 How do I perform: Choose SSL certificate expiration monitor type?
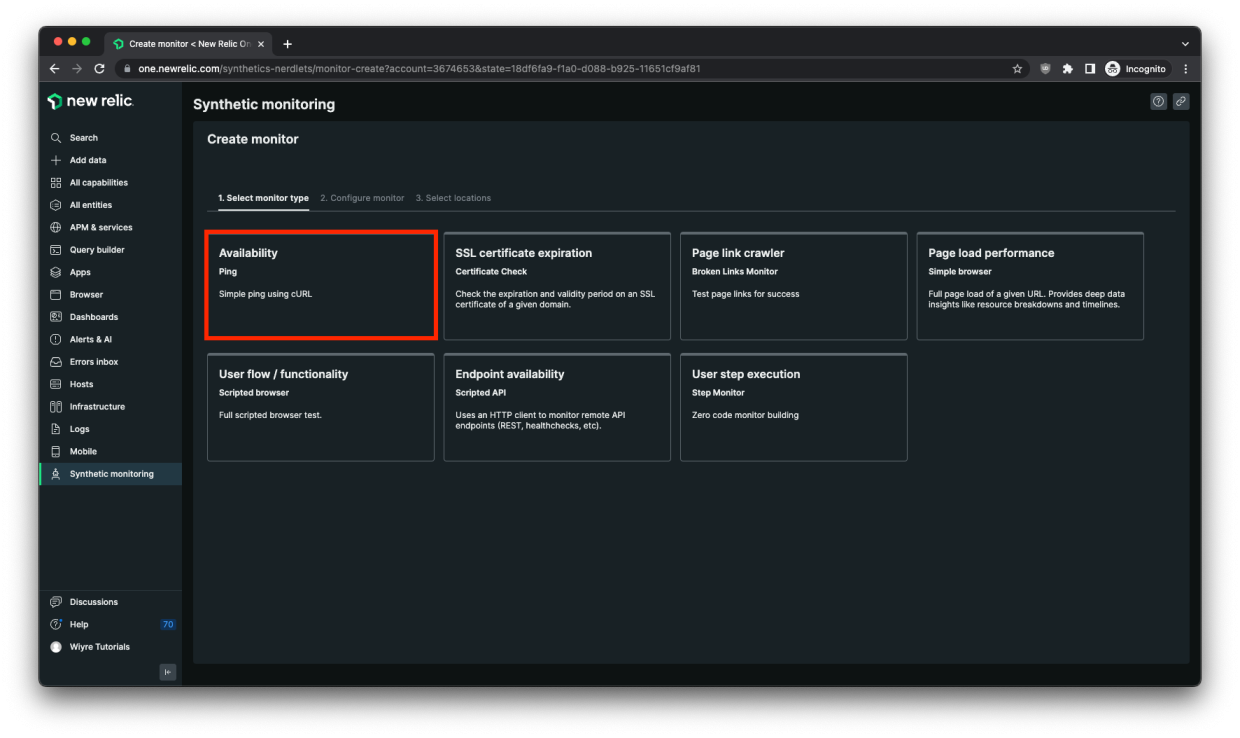tap(557, 286)
